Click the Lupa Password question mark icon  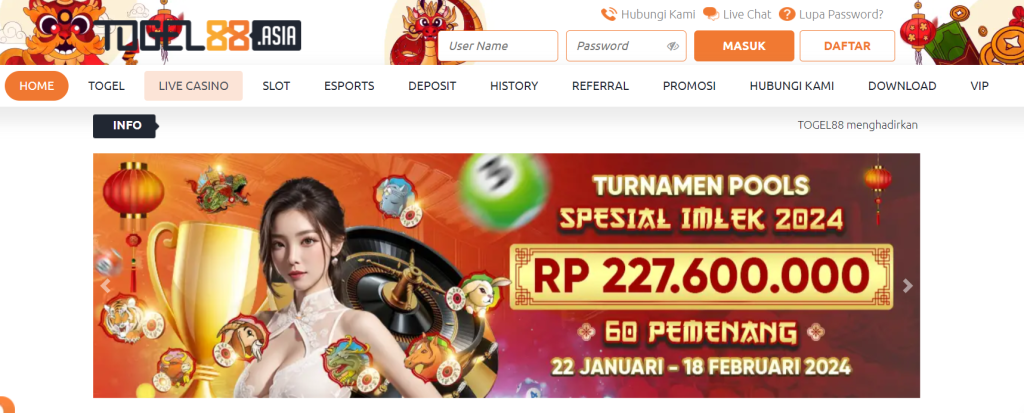(787, 14)
